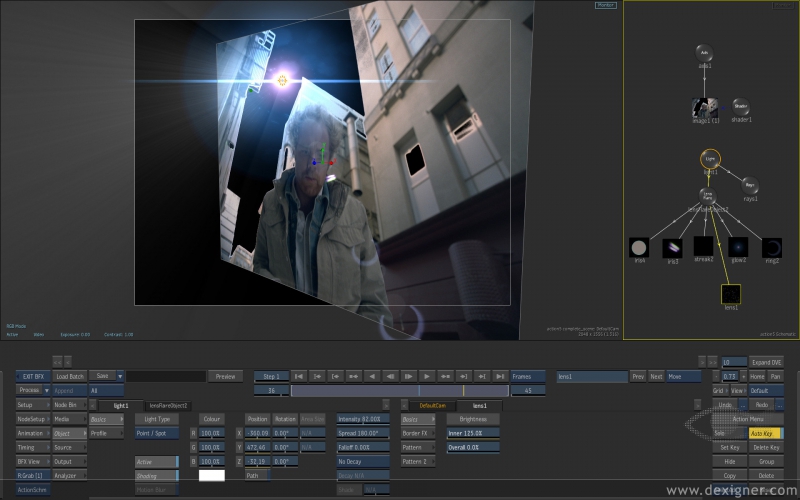Viewport: 800px width, 500px height.
Task: Step forward one frame
Action: [x=408, y=377]
